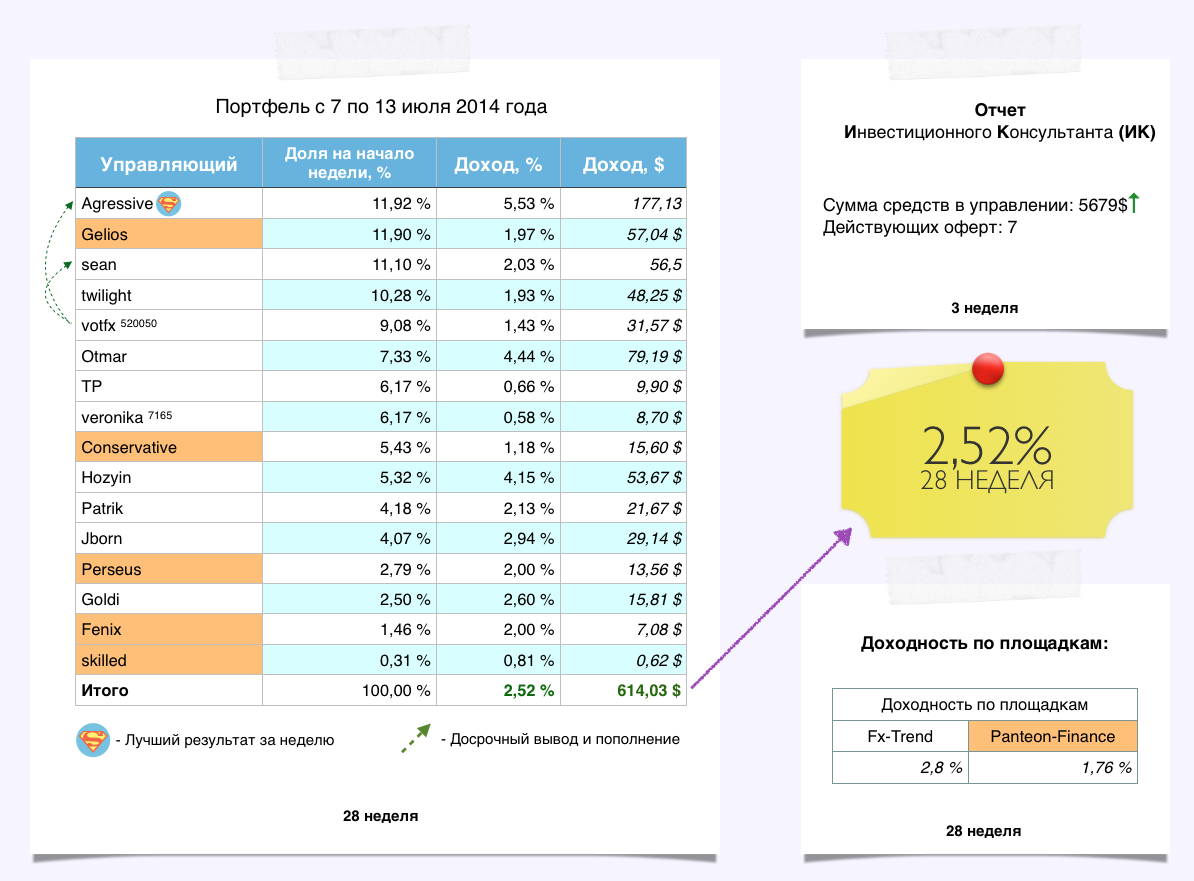Click the 1,76 % Panteon-Finance yield

point(1106,768)
